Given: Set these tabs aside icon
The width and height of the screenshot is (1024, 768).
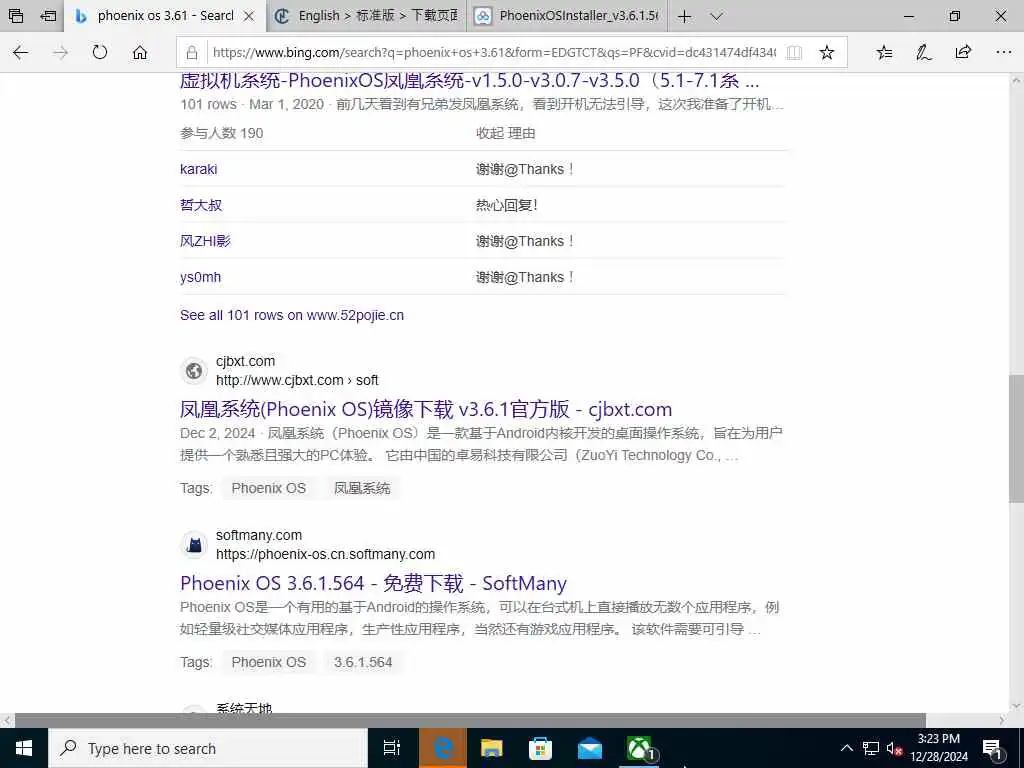Looking at the screenshot, I should [48, 16].
